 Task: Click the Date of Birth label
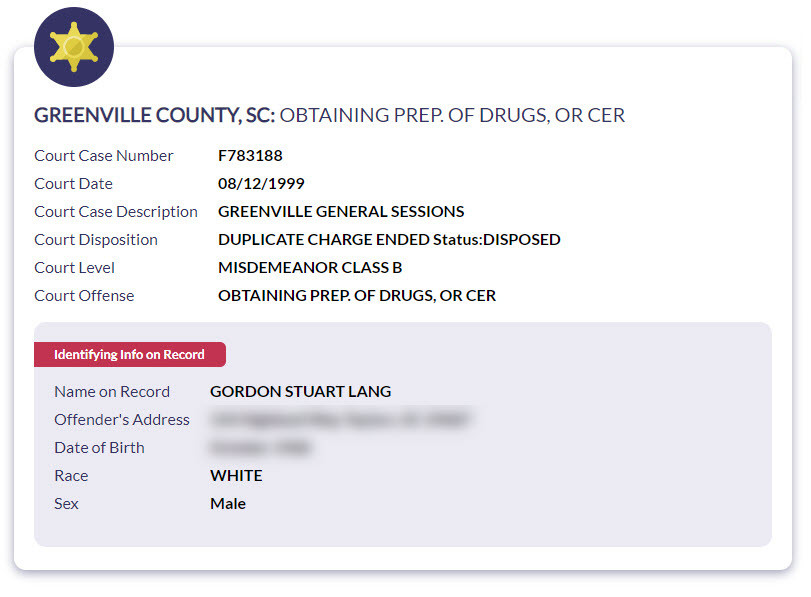point(99,448)
